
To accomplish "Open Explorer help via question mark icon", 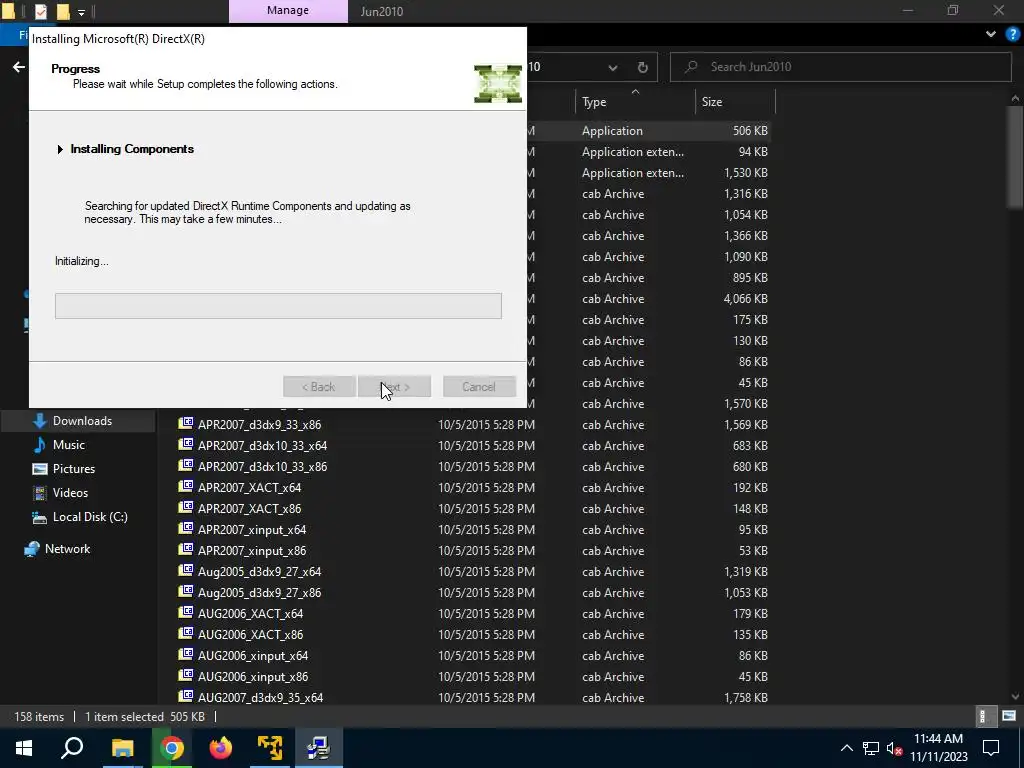I will 1013,34.
